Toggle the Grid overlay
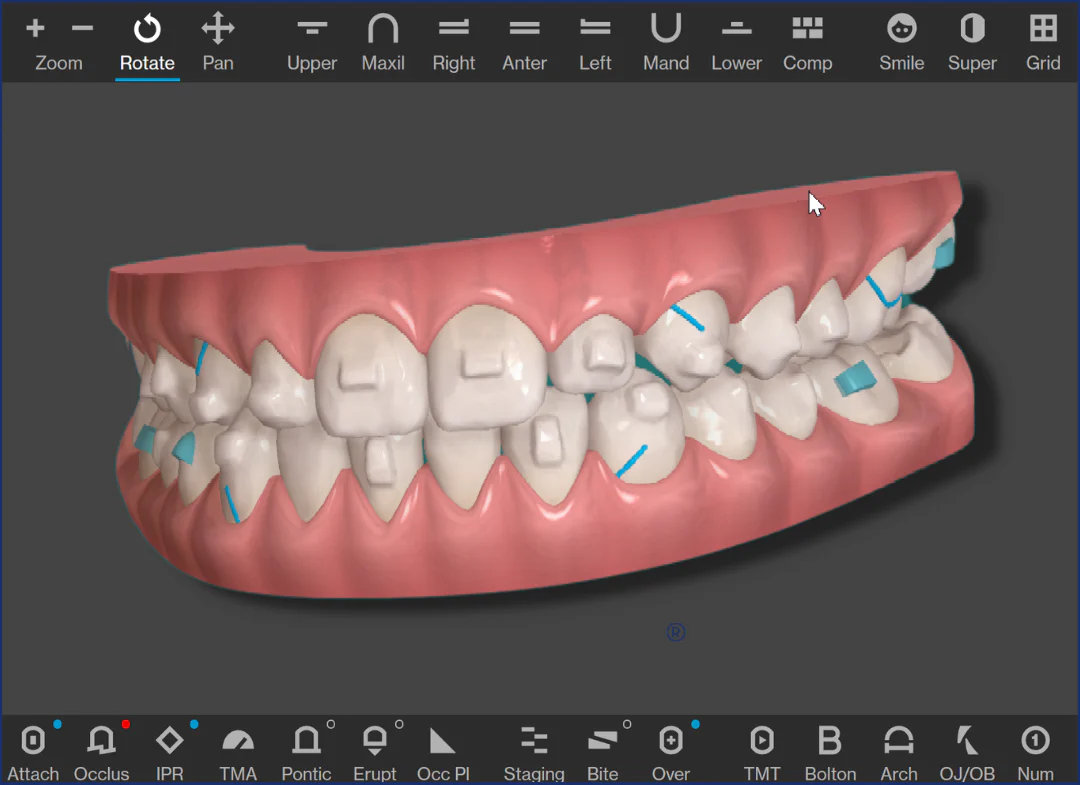Screen dimensions: 1080x785 (1043, 44)
